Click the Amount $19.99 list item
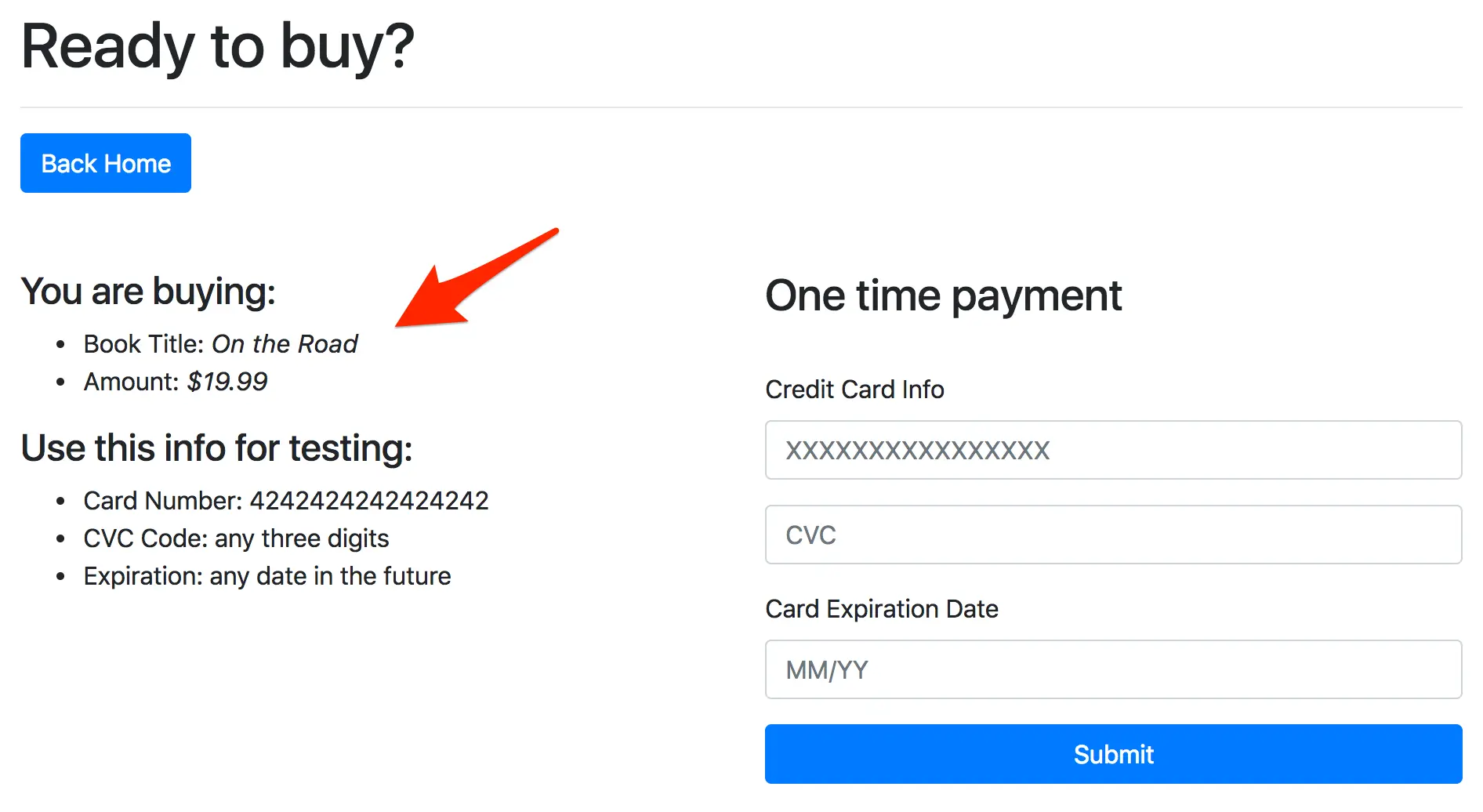The image size is (1483, 812). (174, 382)
